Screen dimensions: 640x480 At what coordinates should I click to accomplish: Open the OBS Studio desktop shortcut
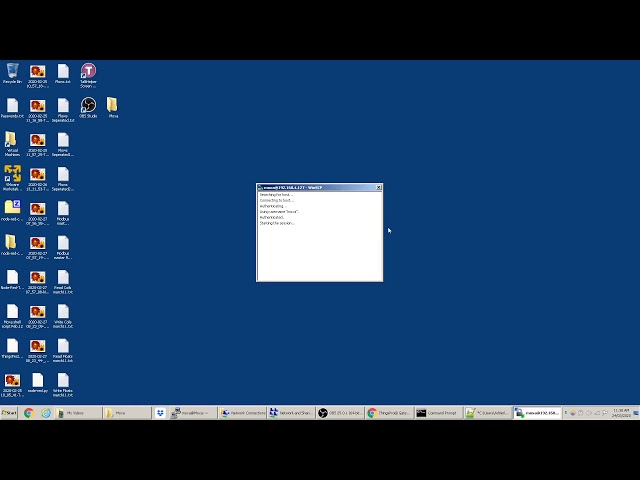click(88, 108)
